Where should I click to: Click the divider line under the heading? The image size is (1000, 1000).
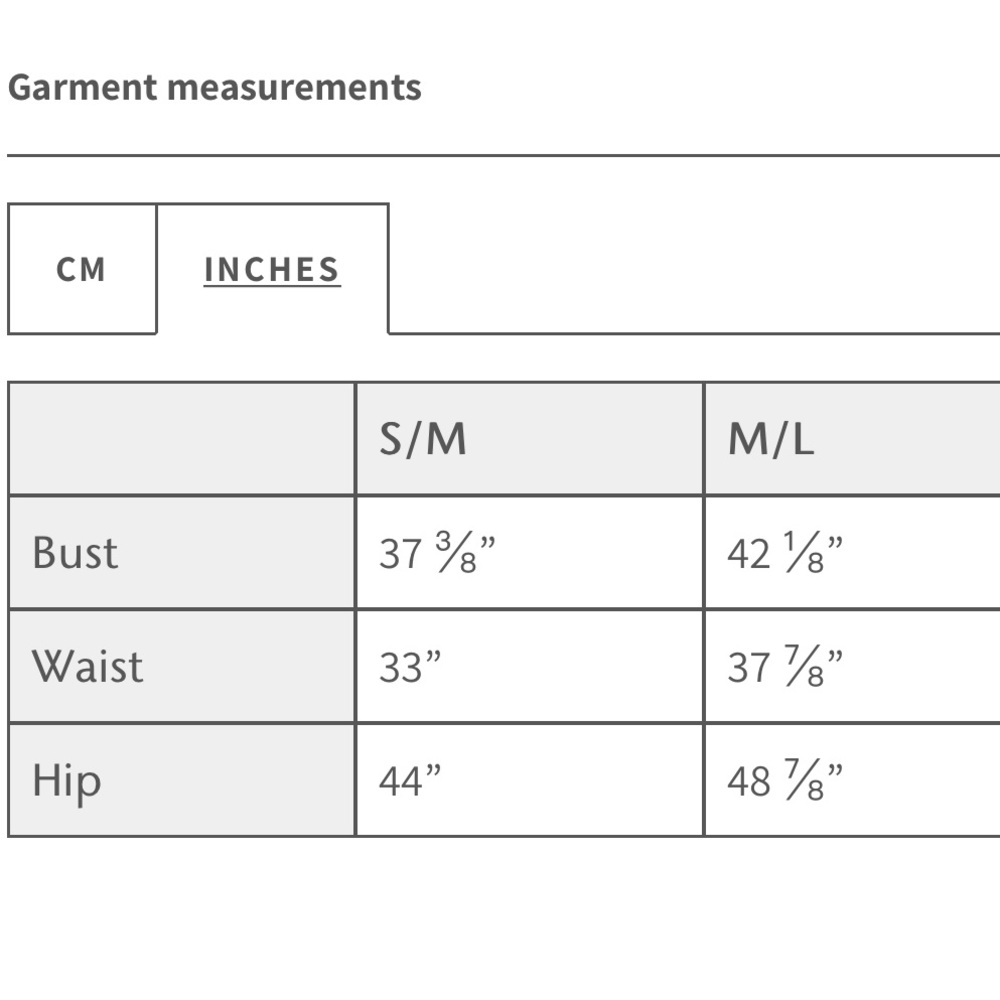pyautogui.click(x=504, y=155)
